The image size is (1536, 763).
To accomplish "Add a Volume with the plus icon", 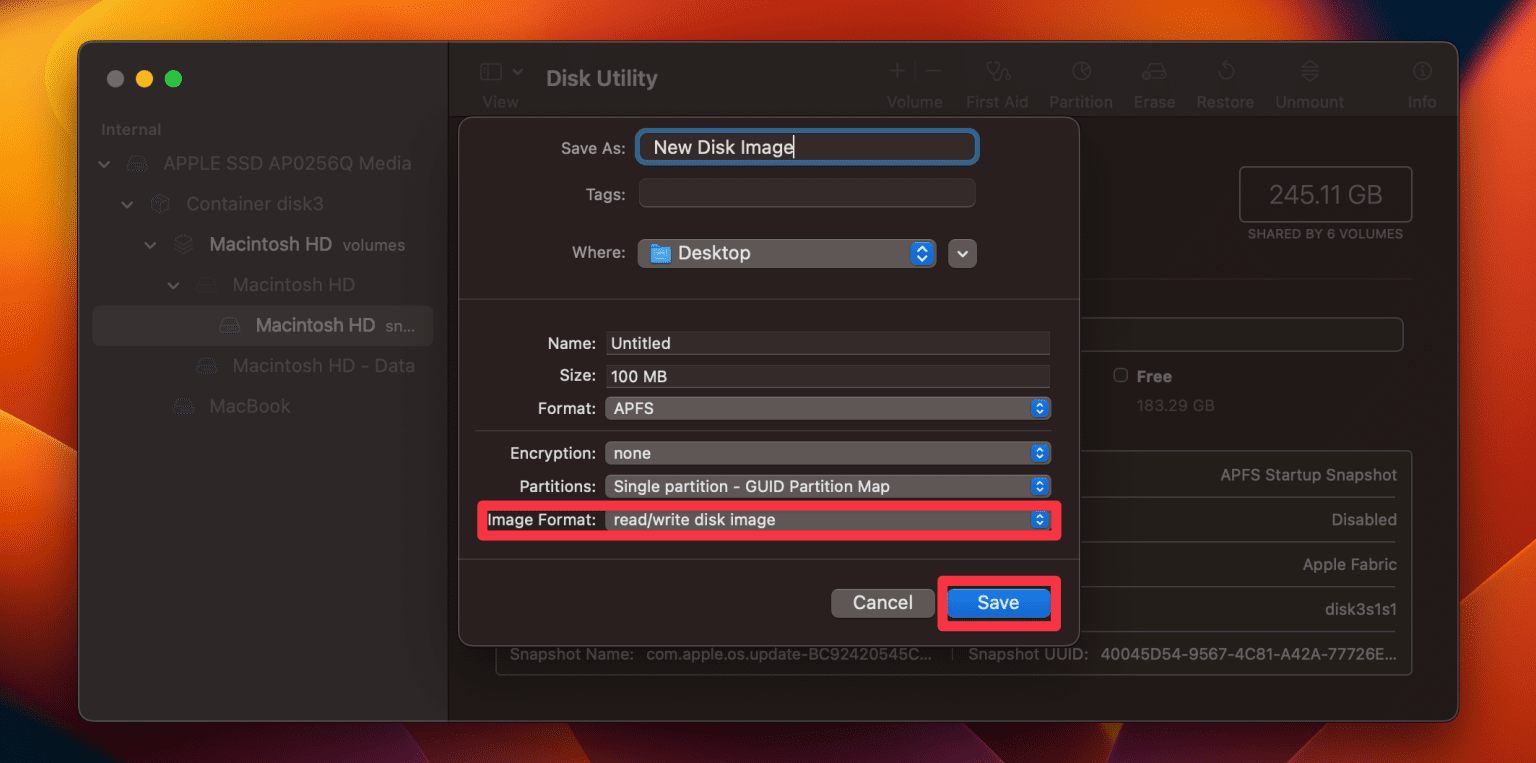I will click(896, 70).
